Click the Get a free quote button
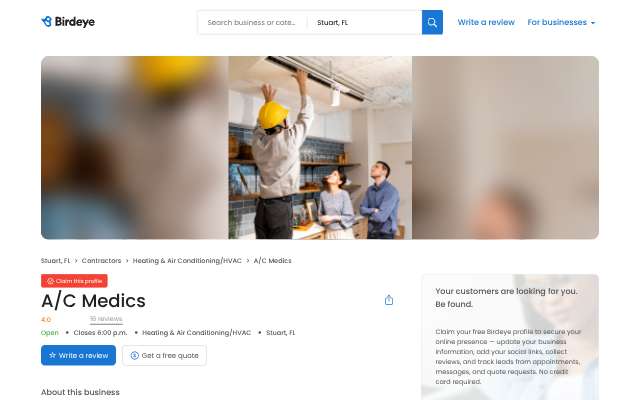This screenshot has width=640, height=400. (164, 356)
